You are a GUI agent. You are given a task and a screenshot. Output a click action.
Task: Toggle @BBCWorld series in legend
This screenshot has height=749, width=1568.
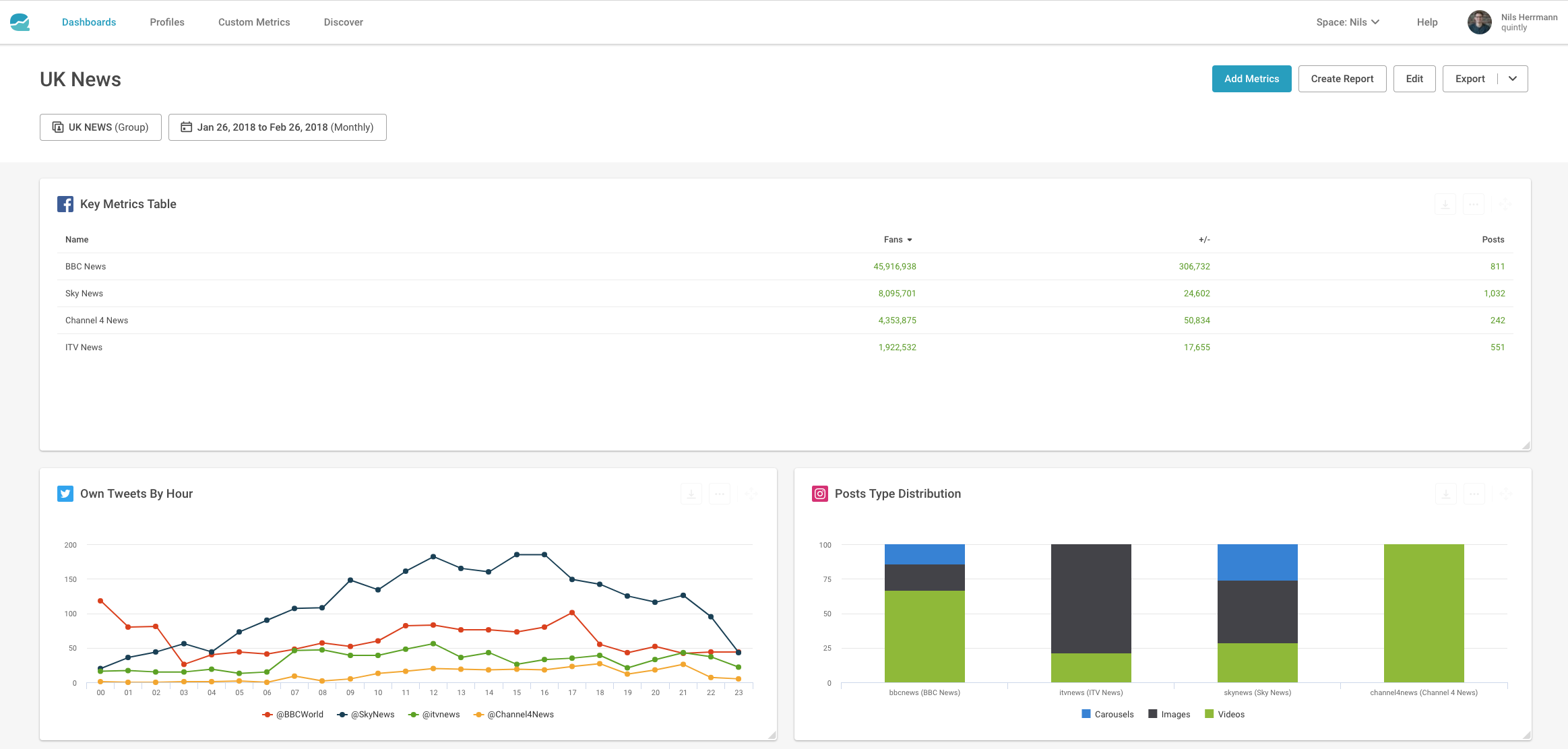coord(293,715)
